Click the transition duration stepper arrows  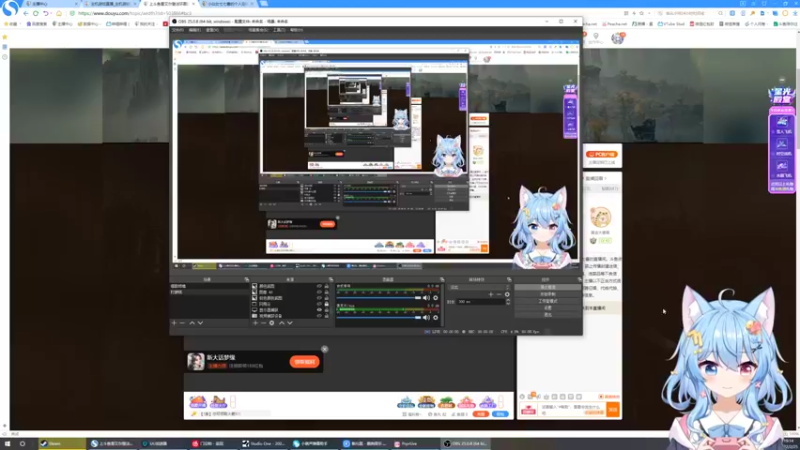click(508, 302)
